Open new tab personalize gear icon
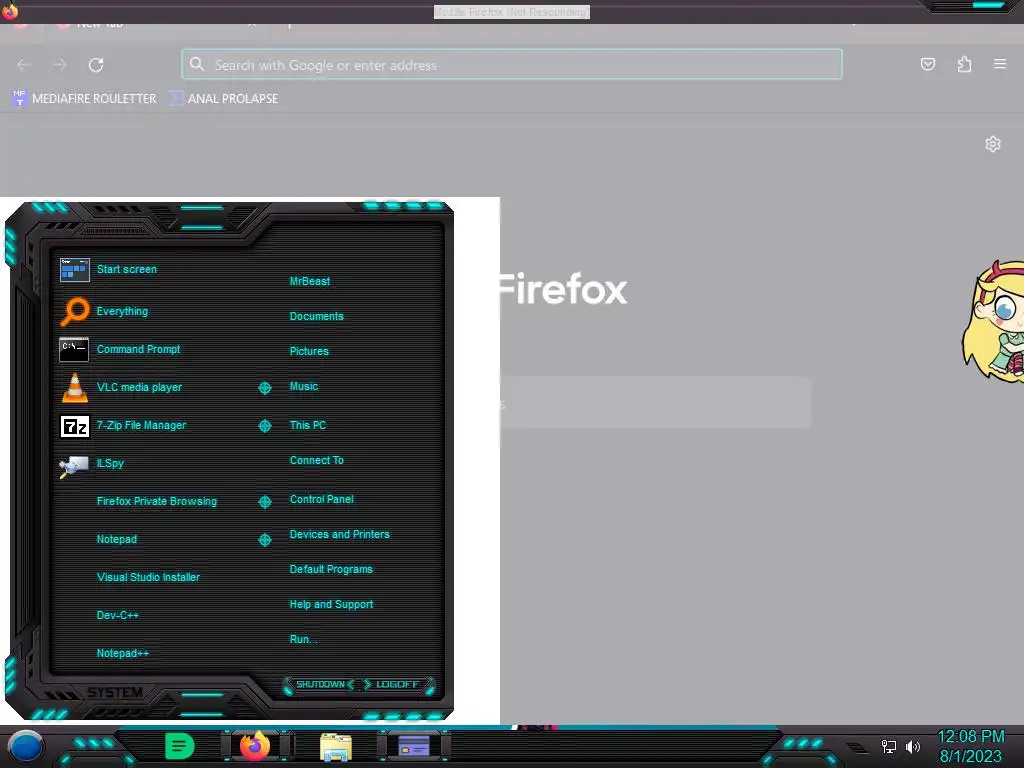1024x768 pixels. [x=993, y=144]
